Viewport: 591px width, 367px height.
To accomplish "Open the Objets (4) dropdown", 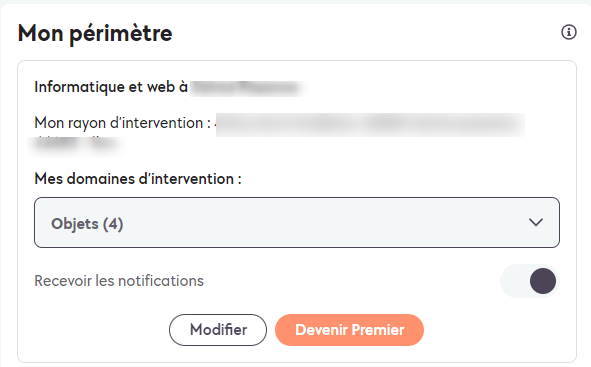I will pyautogui.click(x=297, y=222).
